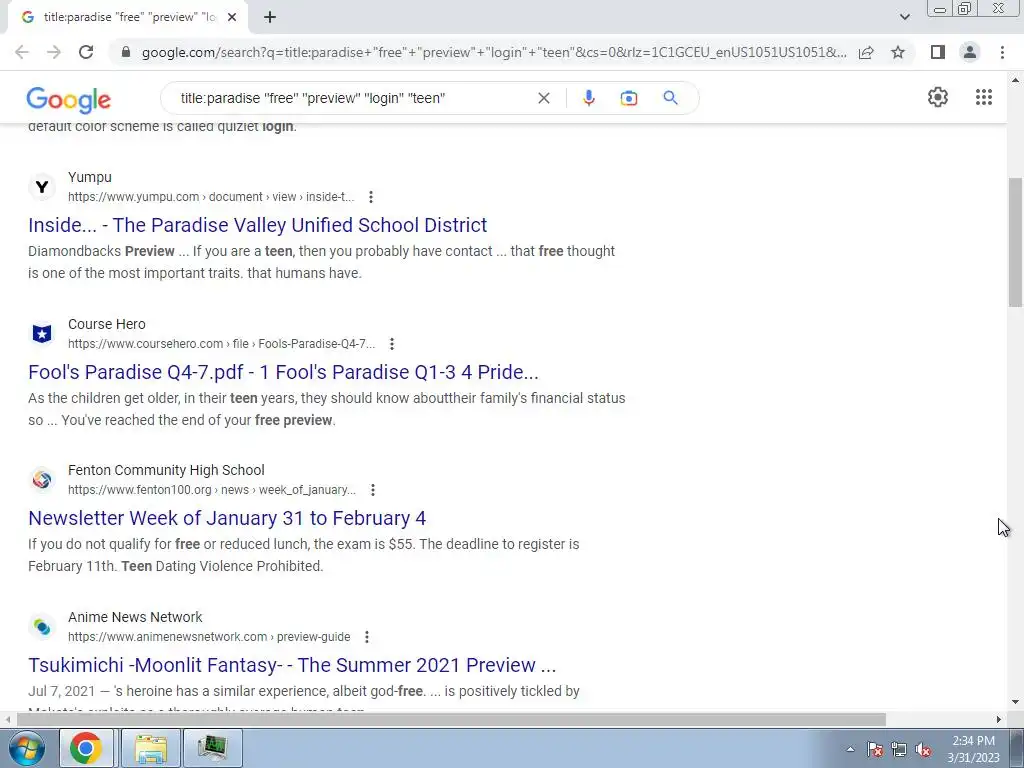Select the Google search results tab

pos(127,18)
